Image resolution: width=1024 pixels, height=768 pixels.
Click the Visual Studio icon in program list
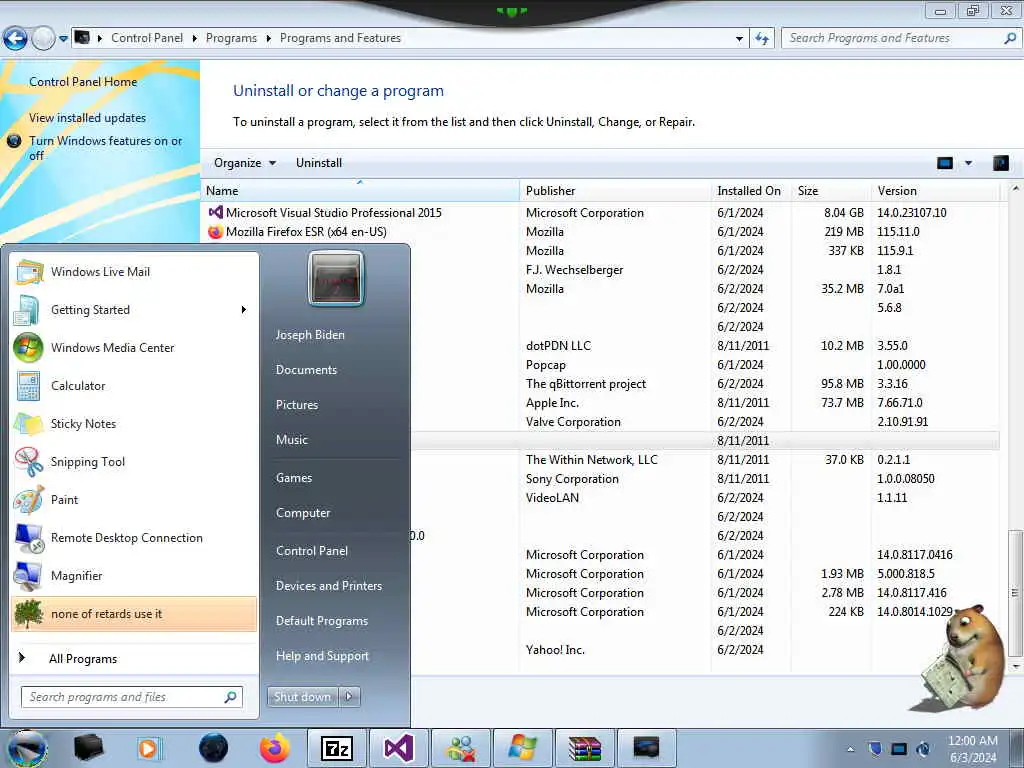point(215,212)
